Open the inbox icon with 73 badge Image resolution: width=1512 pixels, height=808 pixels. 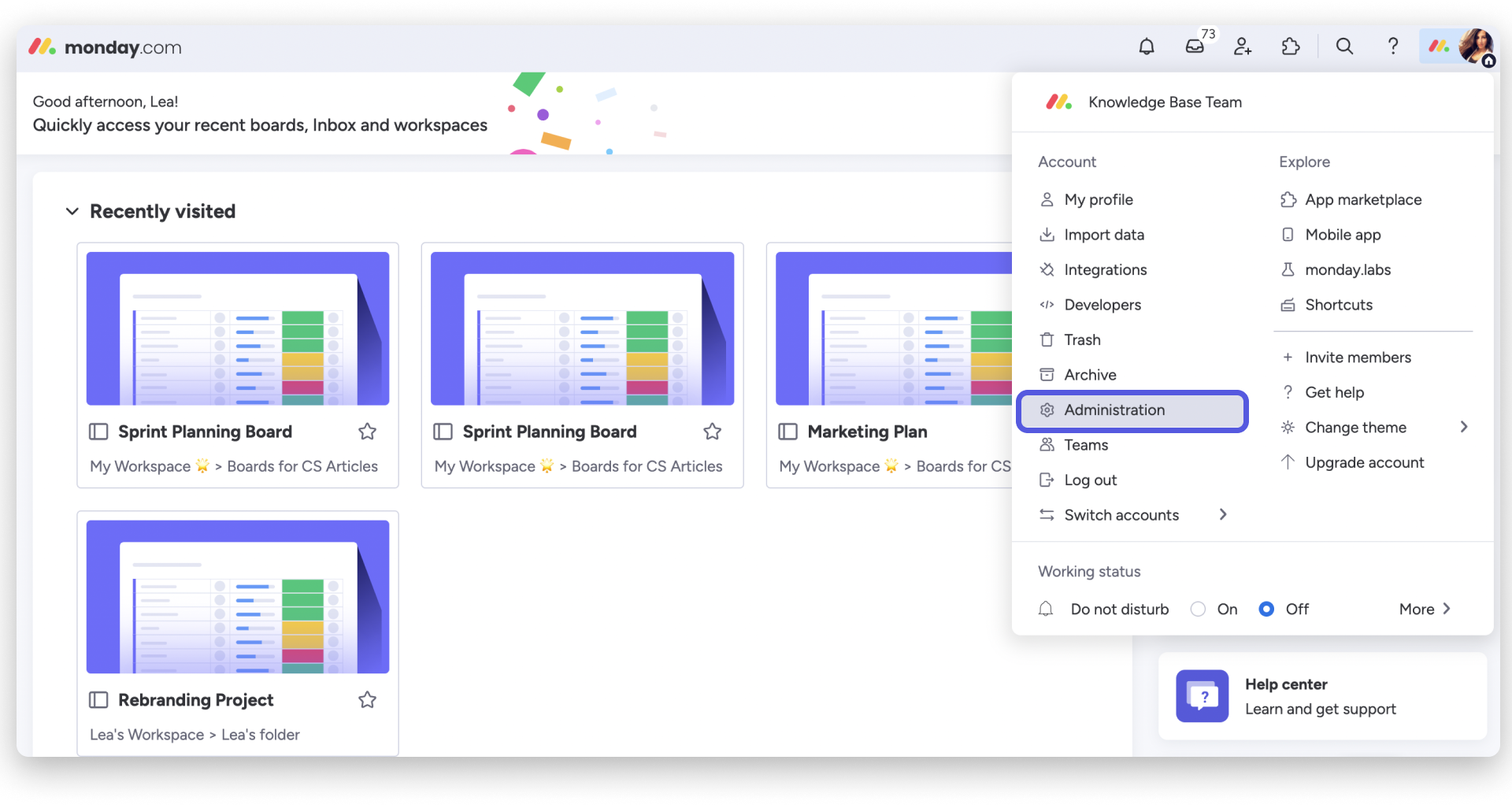point(1195,46)
